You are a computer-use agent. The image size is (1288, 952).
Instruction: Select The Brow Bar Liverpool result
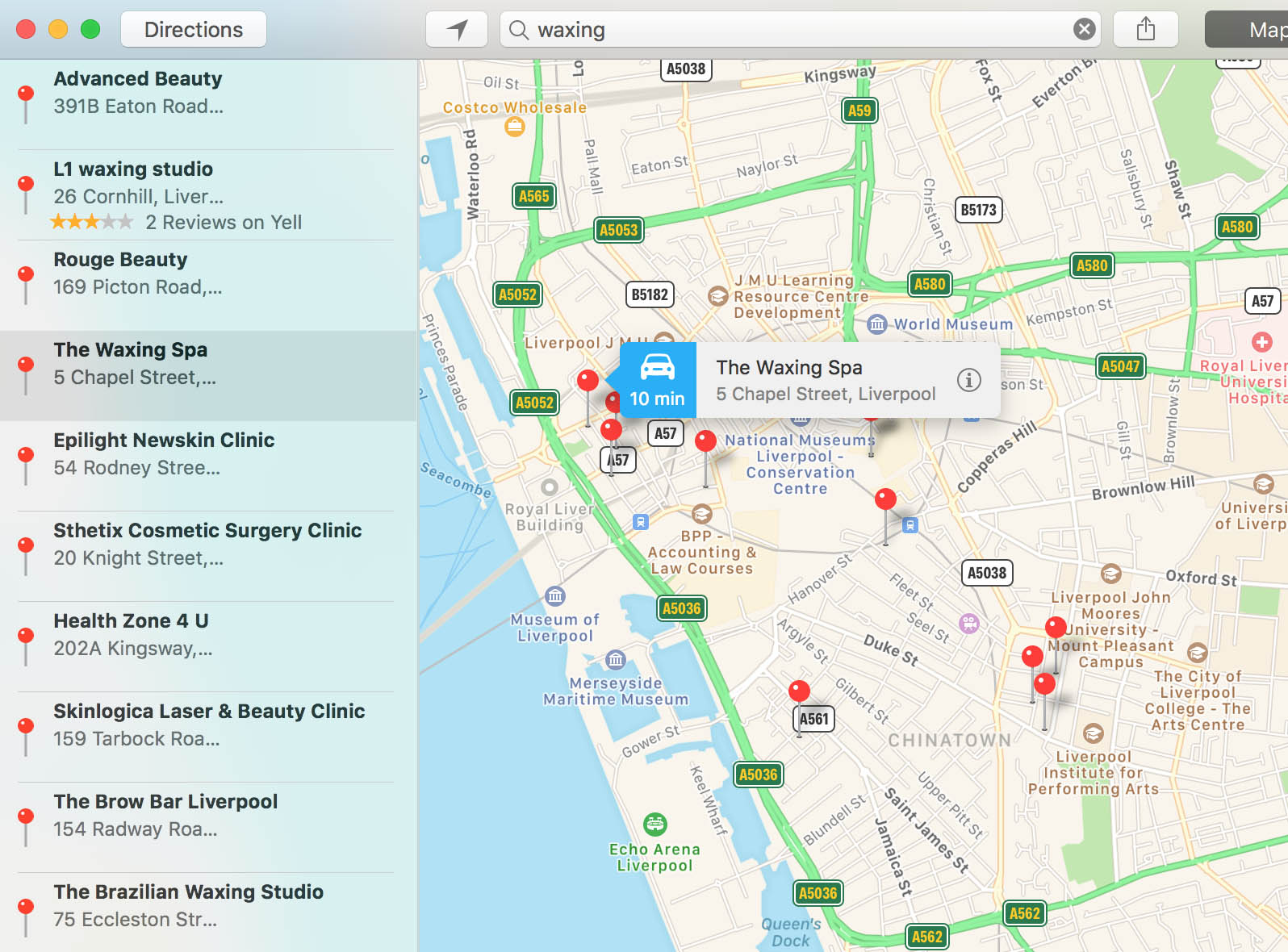click(208, 828)
